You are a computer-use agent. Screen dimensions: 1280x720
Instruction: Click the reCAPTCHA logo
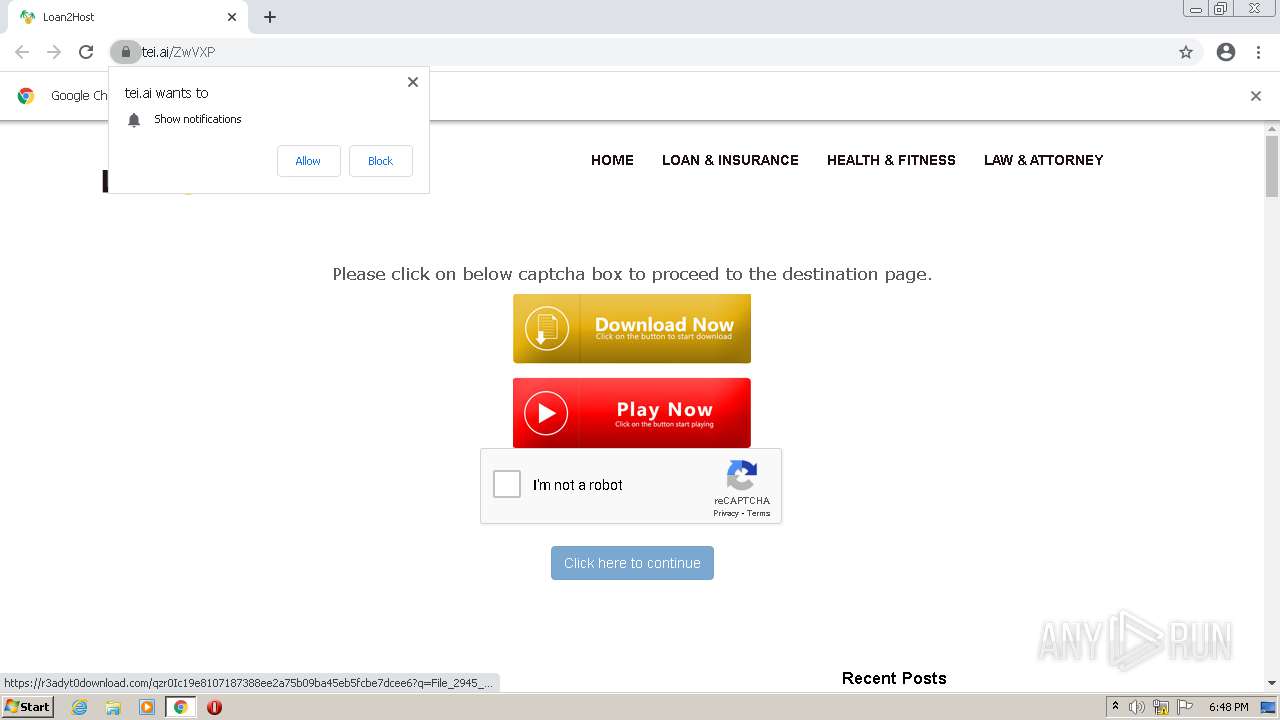741,475
